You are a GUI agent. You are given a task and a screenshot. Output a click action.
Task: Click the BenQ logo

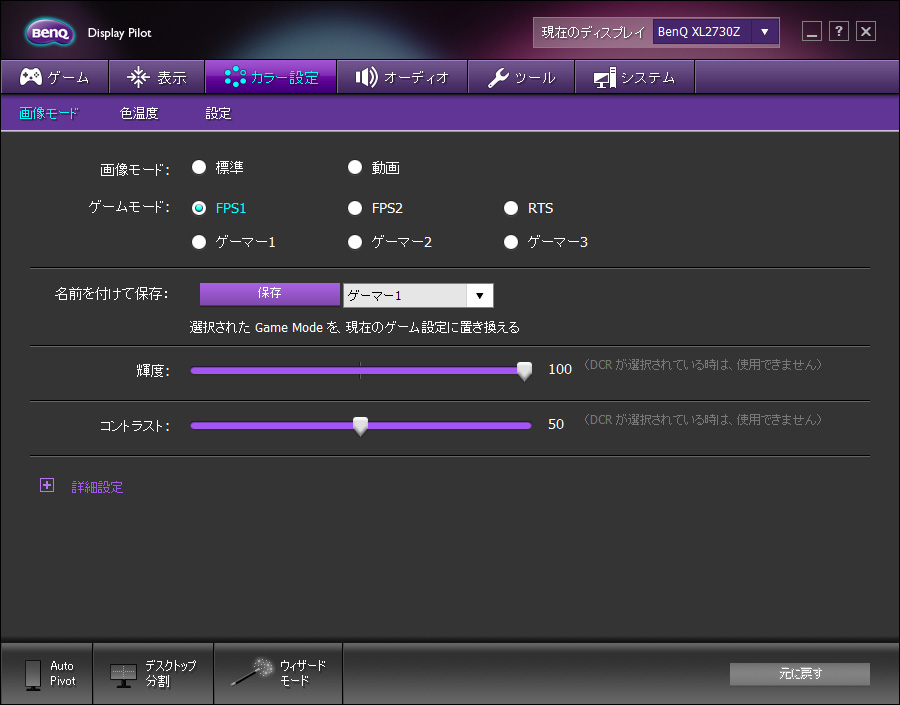tap(49, 33)
